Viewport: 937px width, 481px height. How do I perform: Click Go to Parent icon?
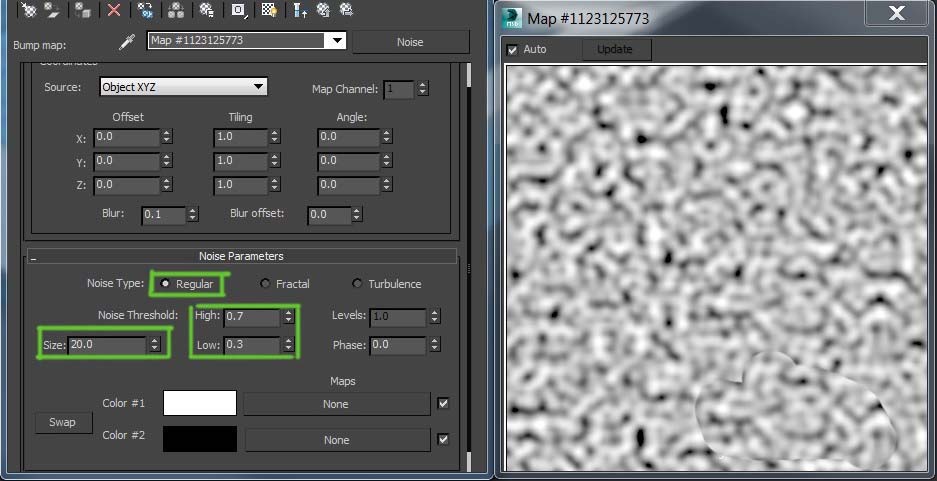click(x=323, y=10)
